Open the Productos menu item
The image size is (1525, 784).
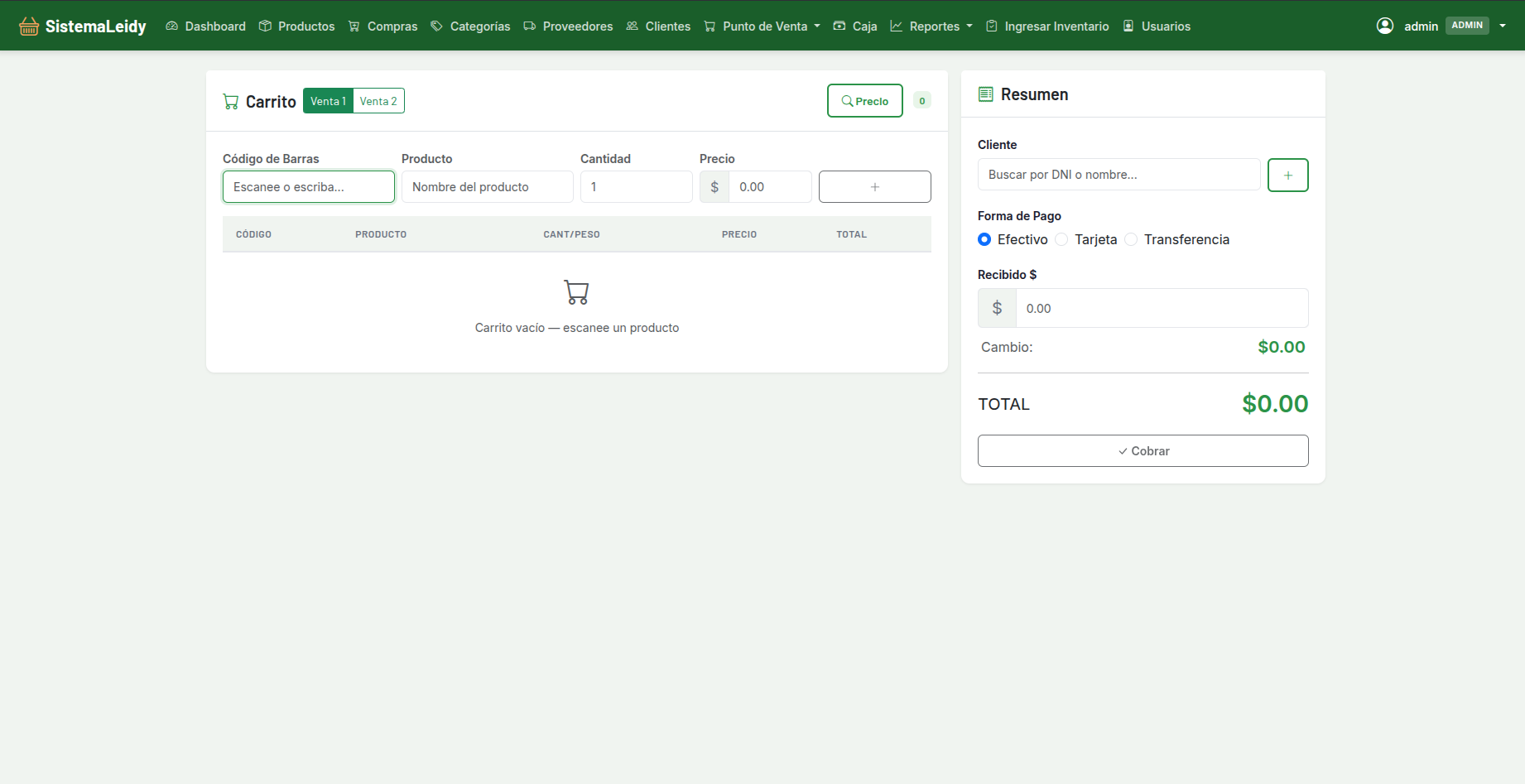pos(297,26)
